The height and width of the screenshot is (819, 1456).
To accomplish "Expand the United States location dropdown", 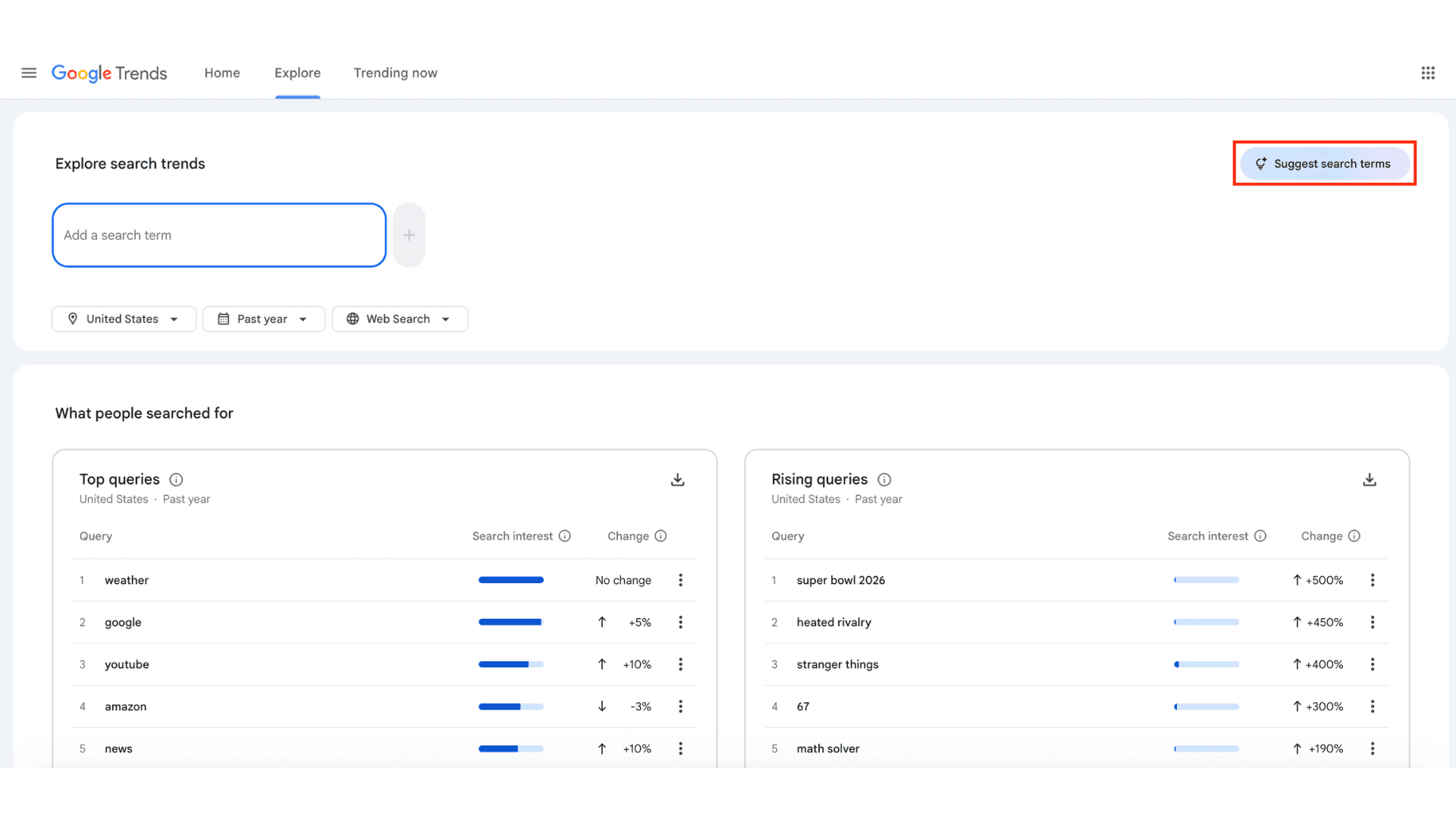I will coord(124,319).
